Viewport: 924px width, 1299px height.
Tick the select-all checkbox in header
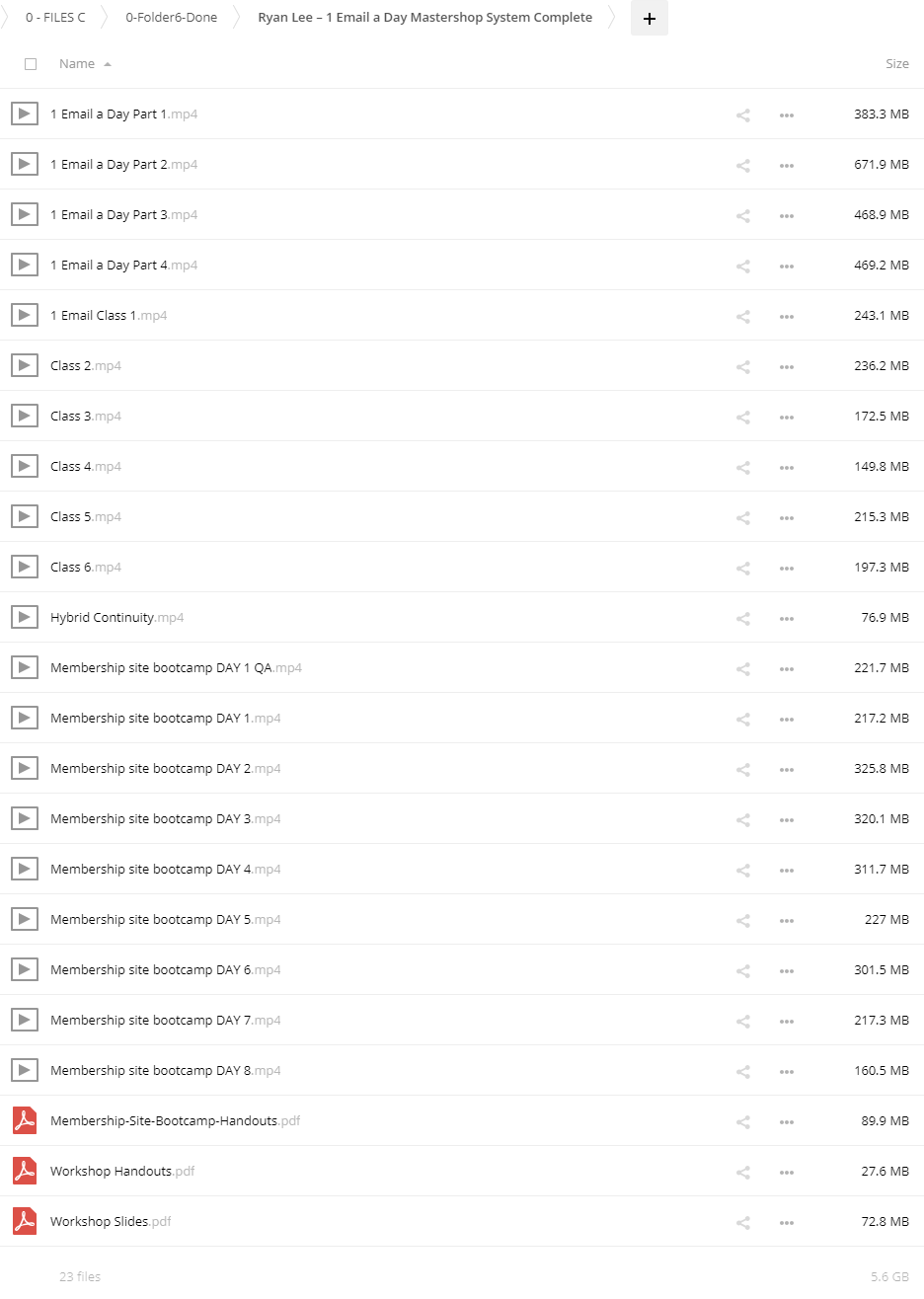click(x=31, y=64)
